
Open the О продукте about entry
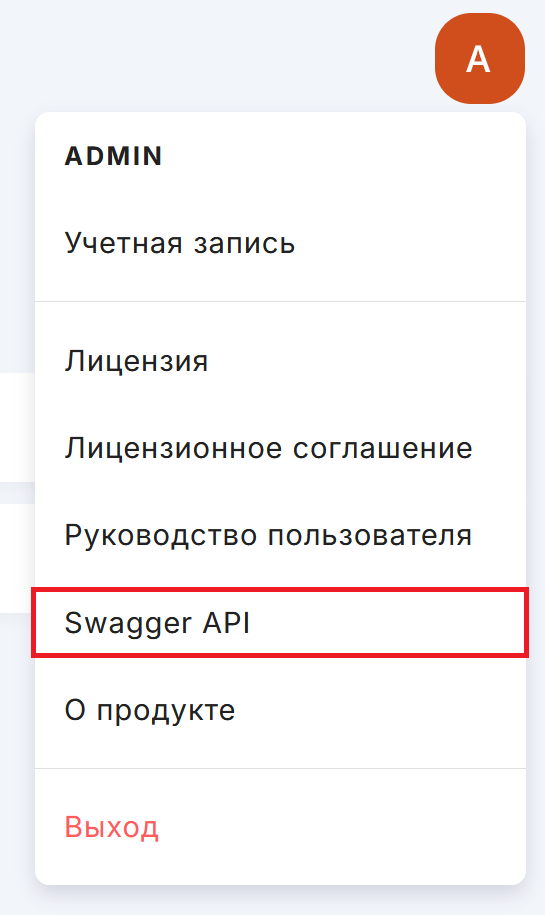tap(280, 710)
